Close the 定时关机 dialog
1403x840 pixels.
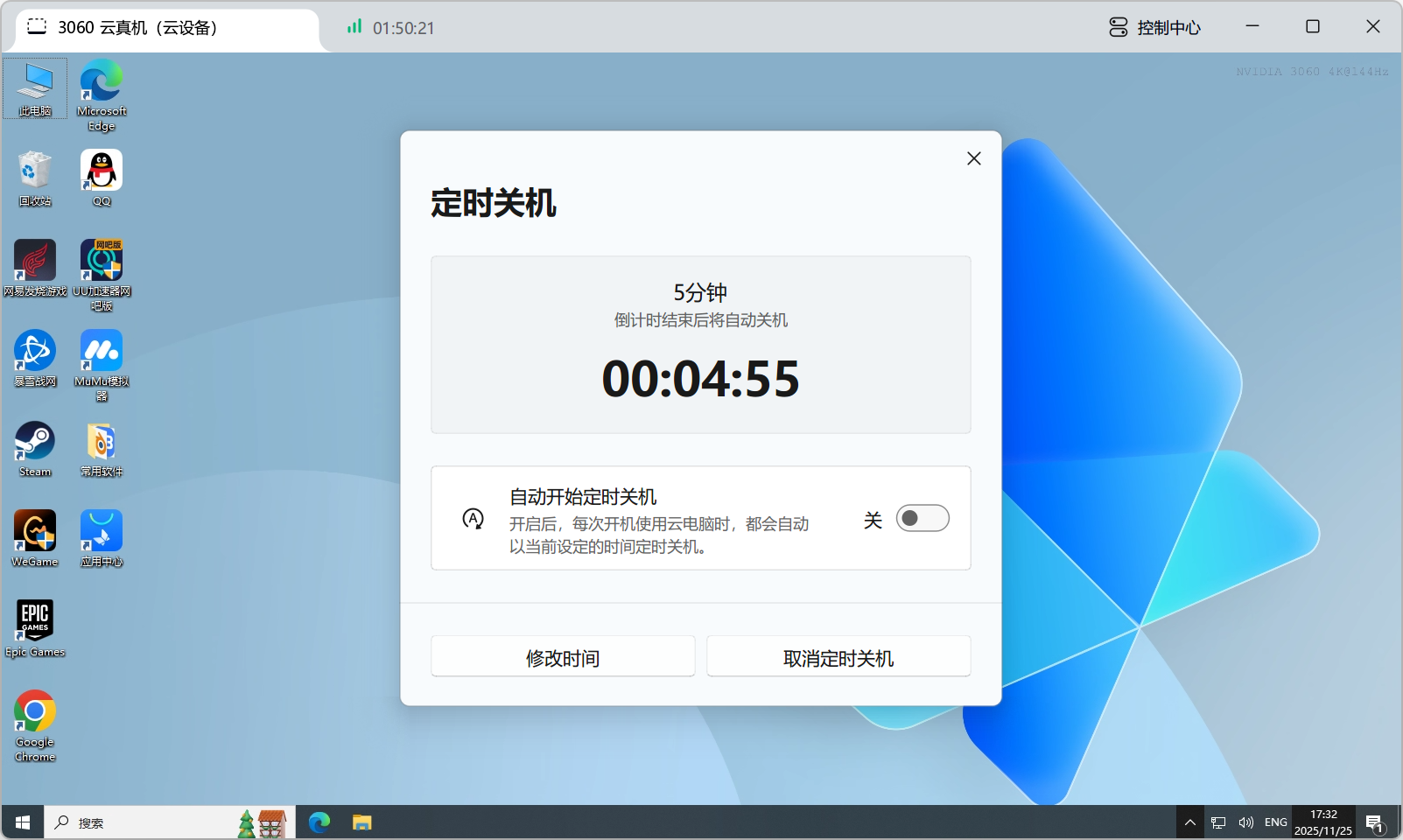coord(974,158)
